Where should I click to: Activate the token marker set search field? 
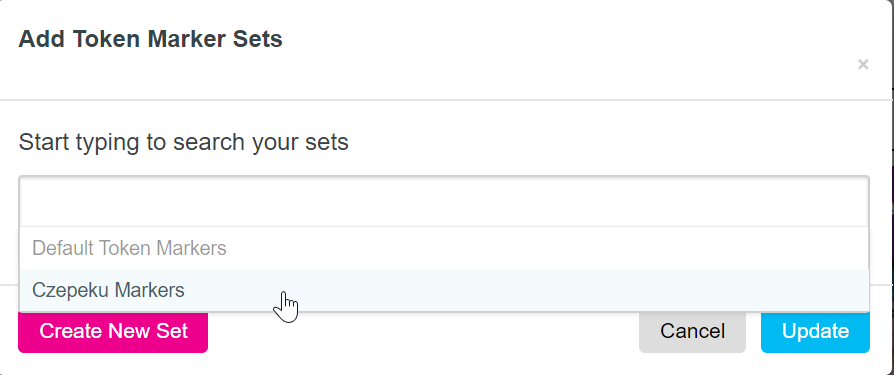coord(444,201)
